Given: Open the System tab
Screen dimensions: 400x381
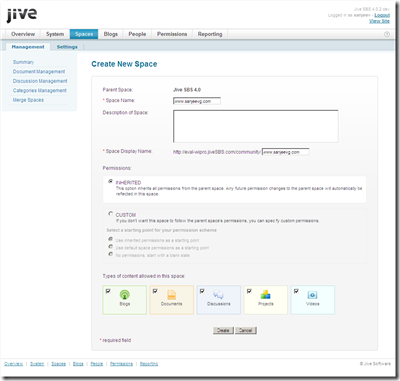Looking at the screenshot, I should 55,34.
